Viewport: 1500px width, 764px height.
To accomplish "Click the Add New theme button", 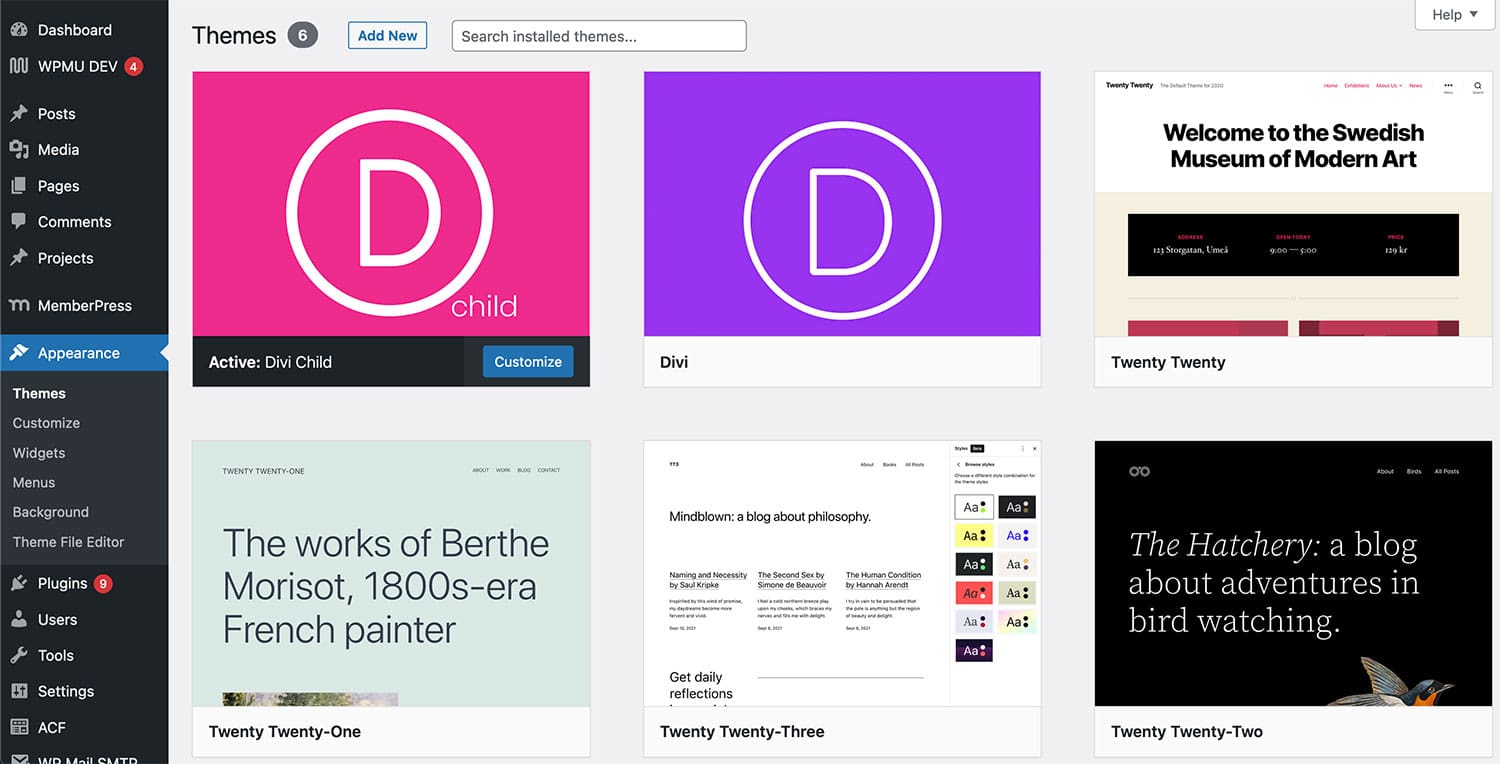I will point(388,36).
